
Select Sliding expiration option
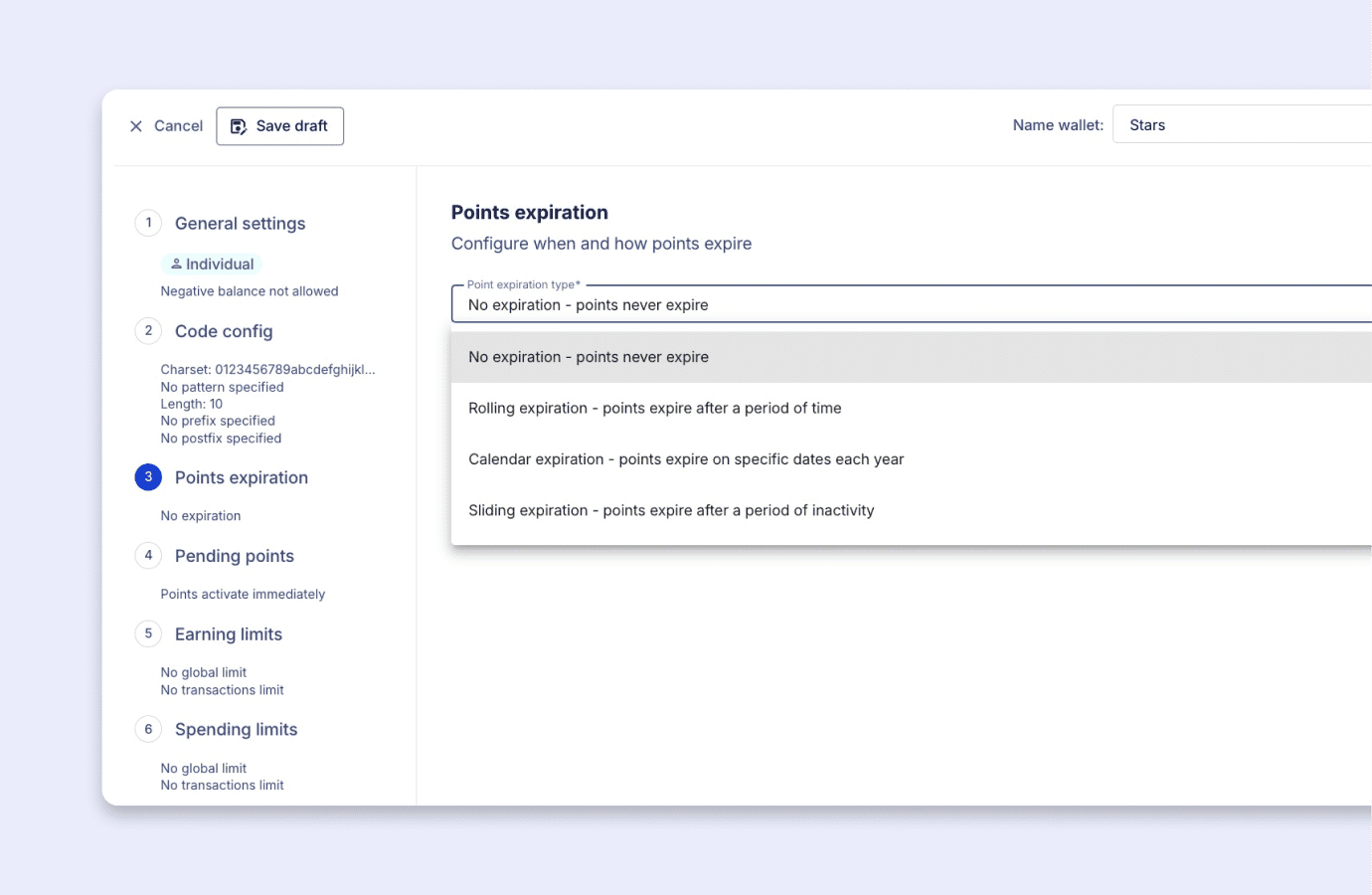click(912, 510)
